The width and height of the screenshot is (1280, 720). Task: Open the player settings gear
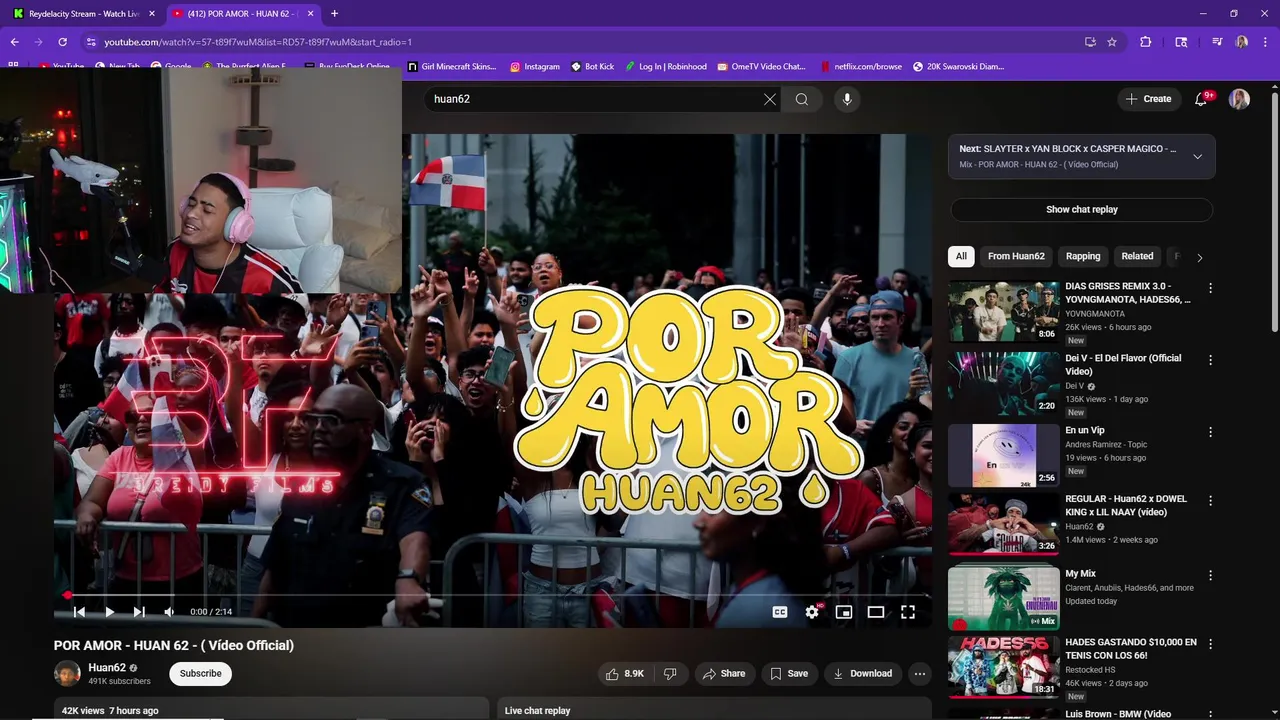coord(812,612)
